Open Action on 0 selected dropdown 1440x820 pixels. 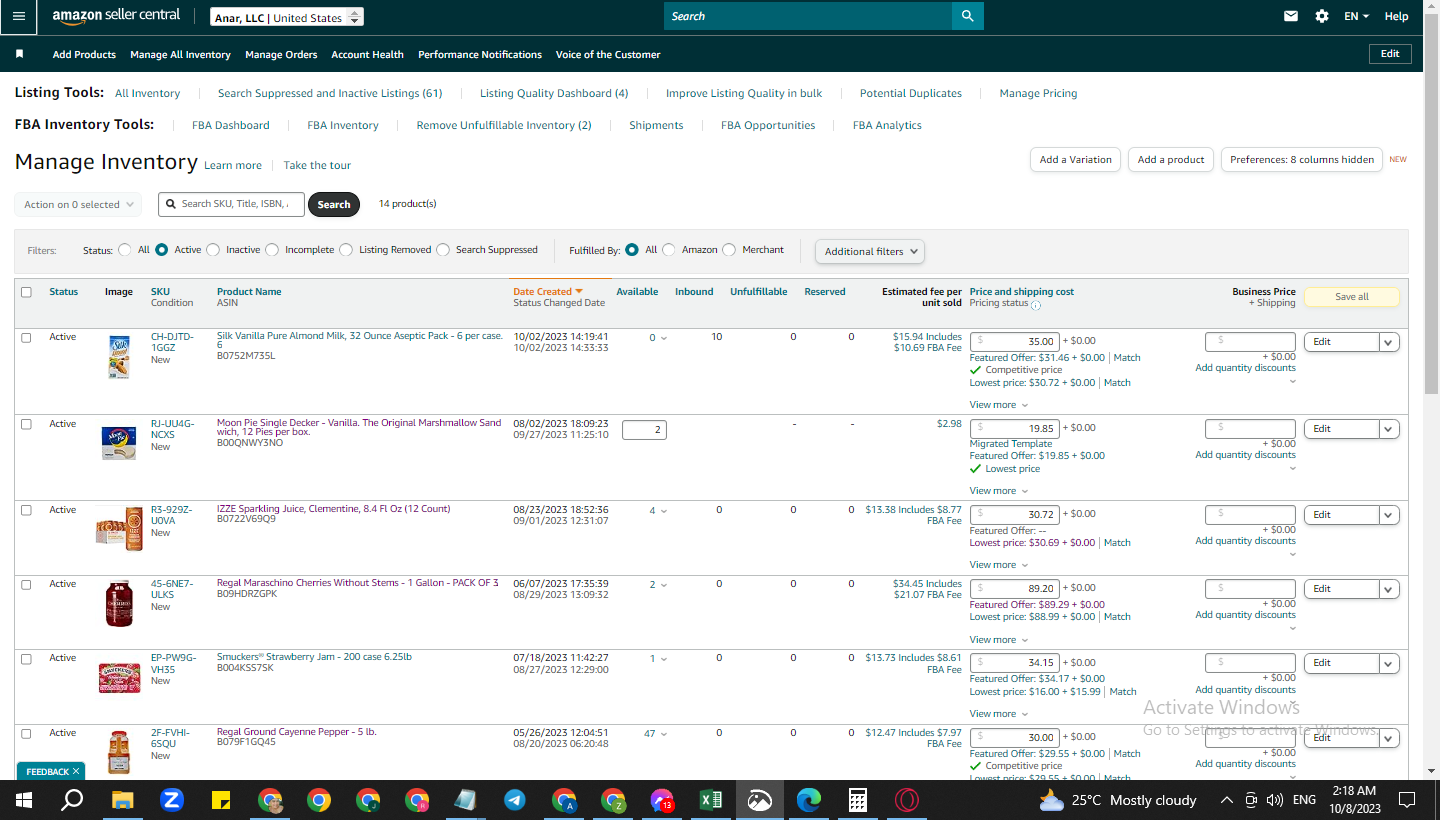[78, 204]
